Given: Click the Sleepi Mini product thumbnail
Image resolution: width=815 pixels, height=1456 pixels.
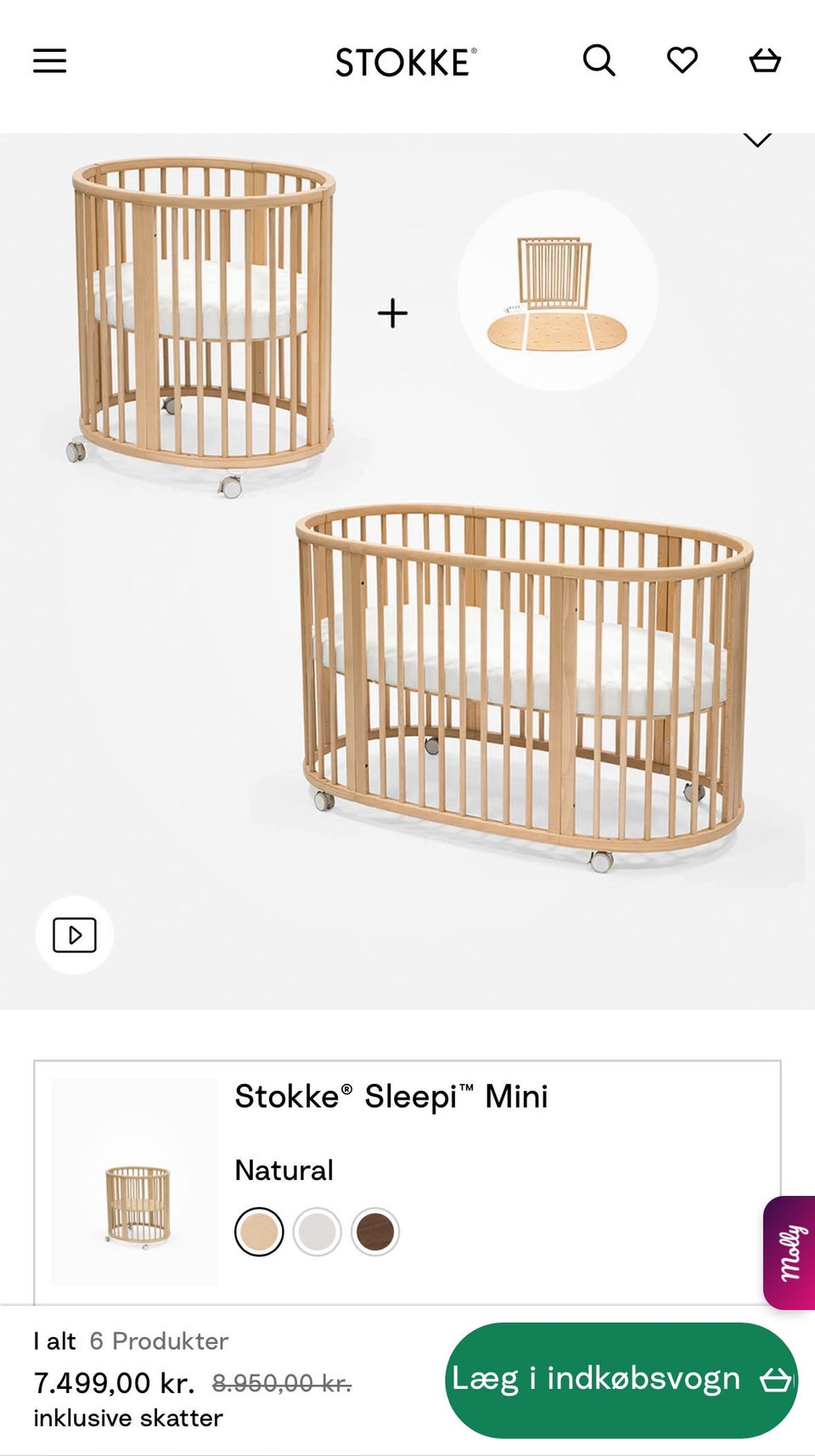Looking at the screenshot, I should [135, 1182].
